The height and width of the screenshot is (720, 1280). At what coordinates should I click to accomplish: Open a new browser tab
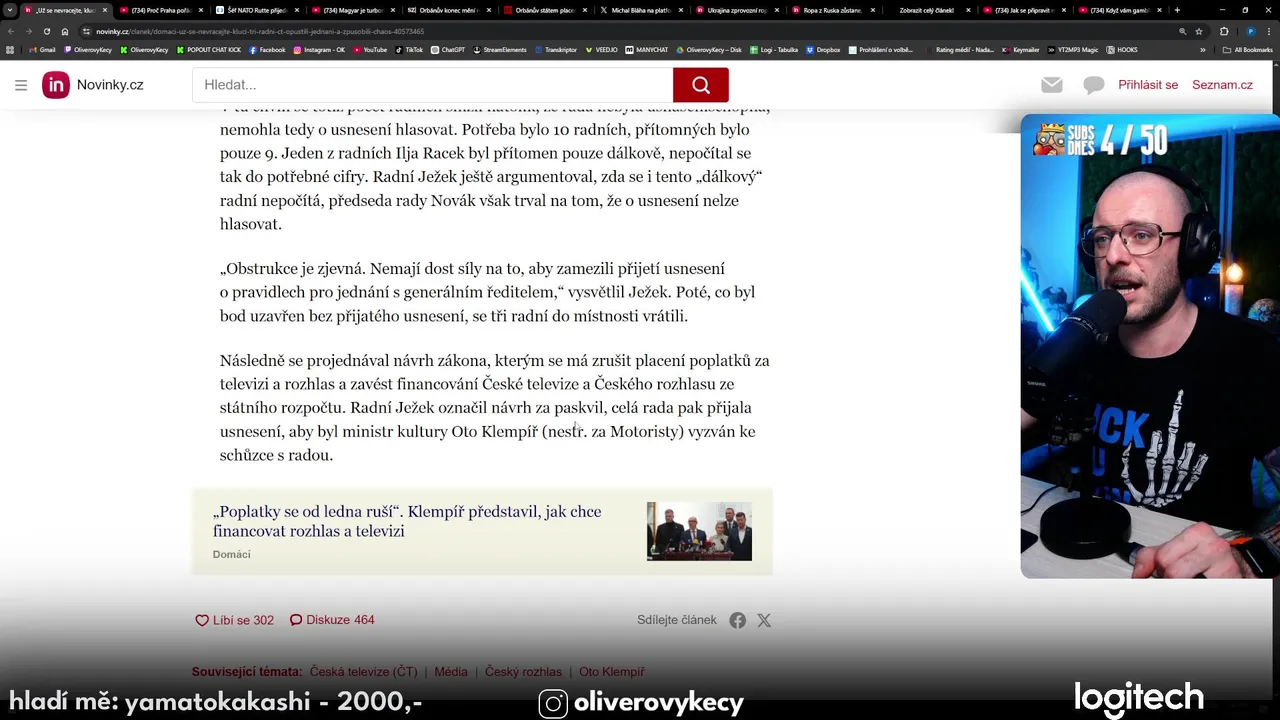pyautogui.click(x=1177, y=10)
